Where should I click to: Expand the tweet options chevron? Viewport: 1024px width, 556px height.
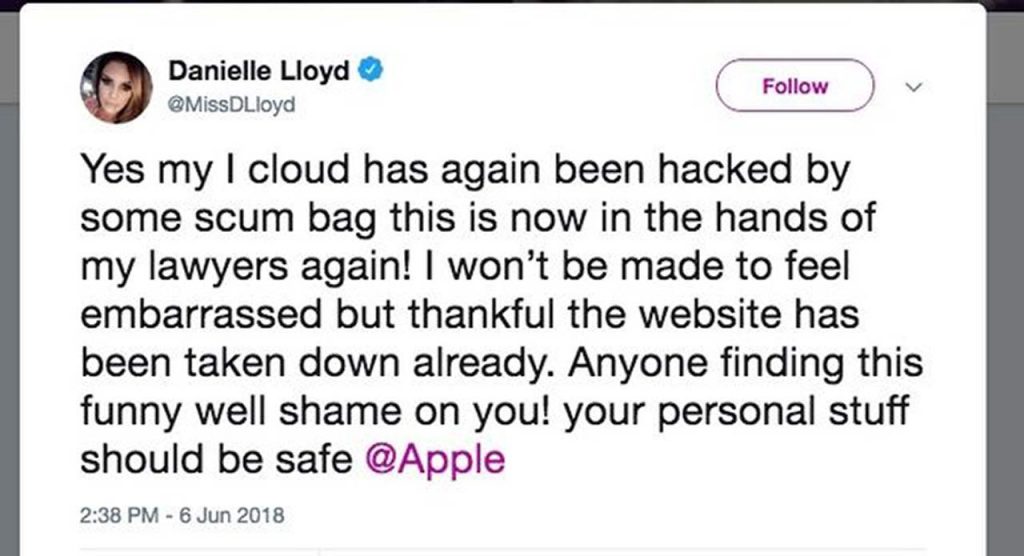911,87
